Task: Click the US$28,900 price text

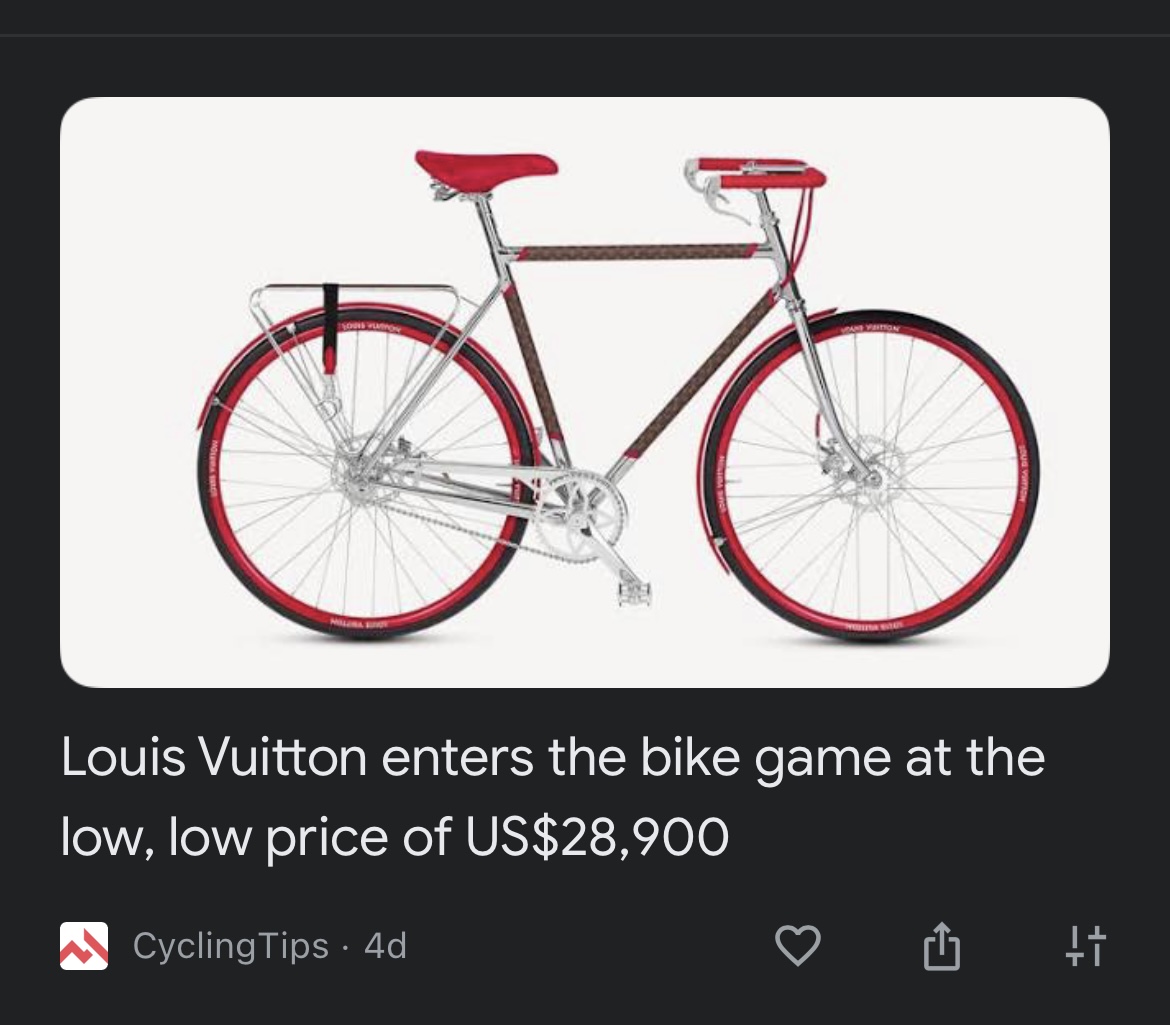Action: click(597, 837)
